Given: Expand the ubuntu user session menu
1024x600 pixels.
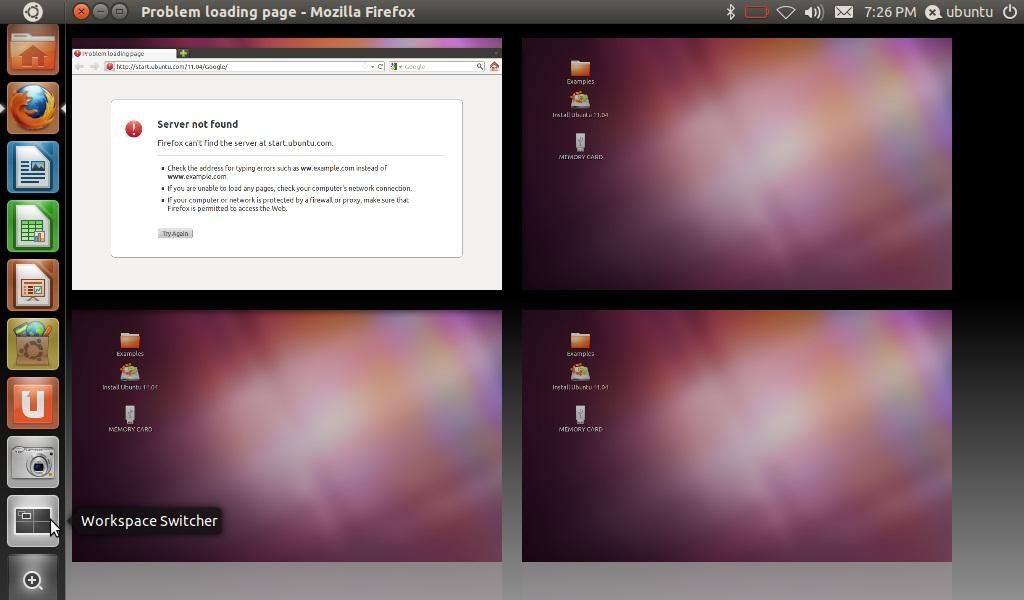Looking at the screenshot, I should (959, 12).
